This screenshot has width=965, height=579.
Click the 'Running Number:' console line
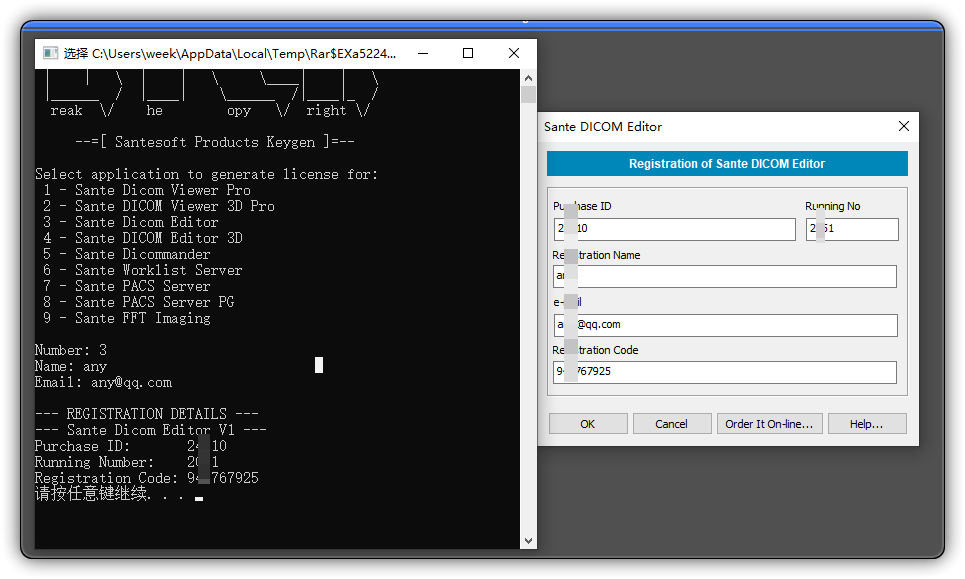[x=127, y=462]
